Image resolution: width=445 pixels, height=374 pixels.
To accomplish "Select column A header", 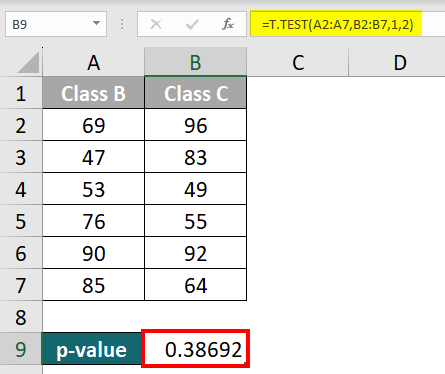I will click(93, 62).
